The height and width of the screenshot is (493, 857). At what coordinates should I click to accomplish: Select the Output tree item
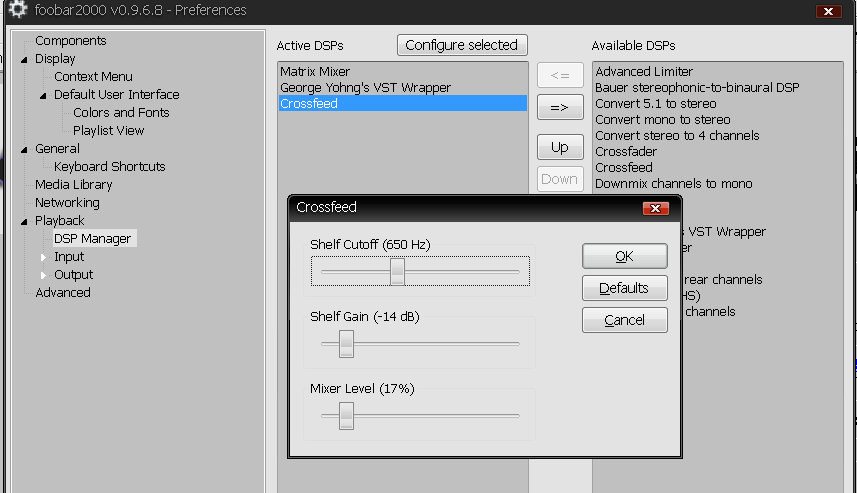pyautogui.click(x=73, y=275)
